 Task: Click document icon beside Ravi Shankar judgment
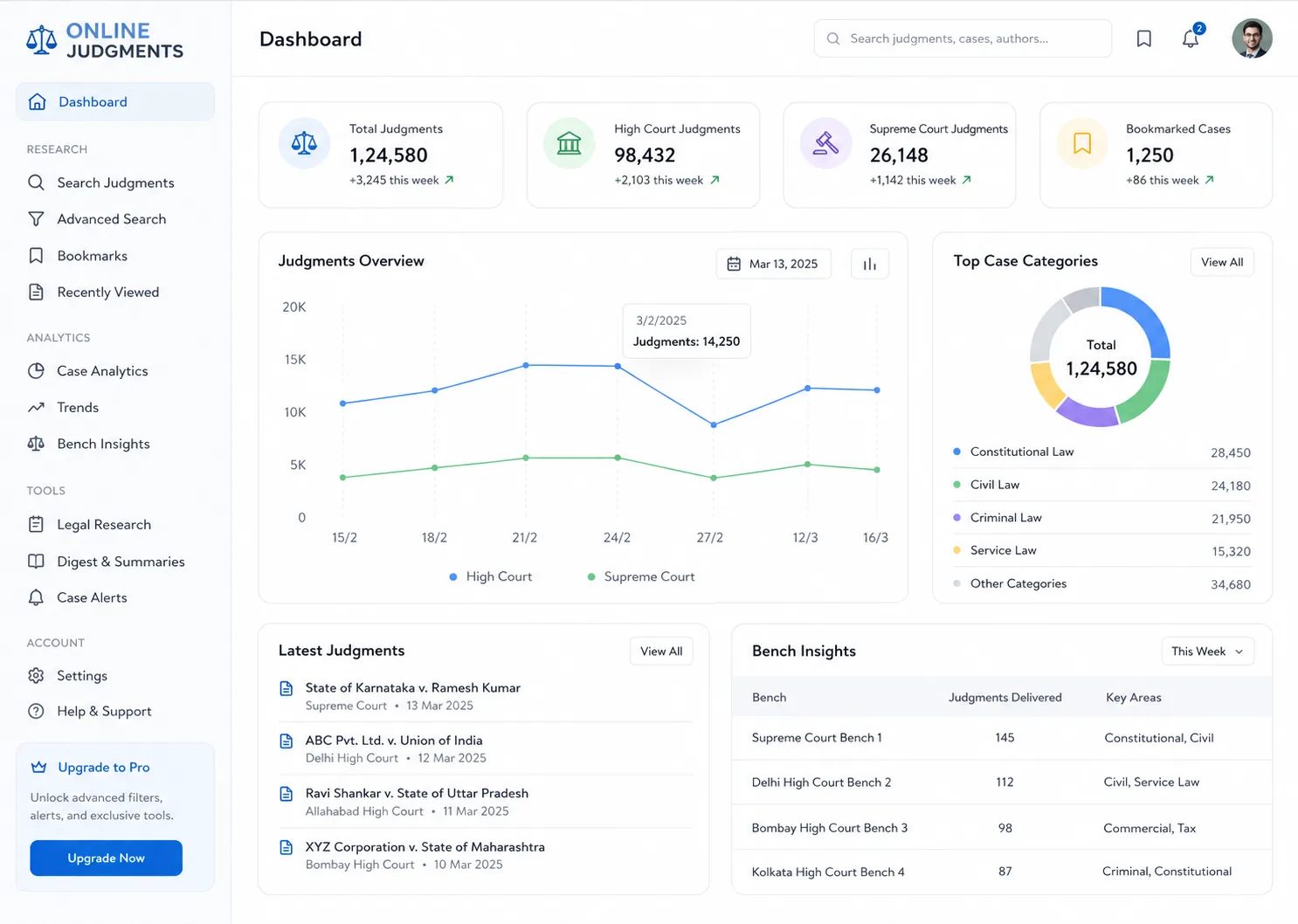(x=286, y=794)
